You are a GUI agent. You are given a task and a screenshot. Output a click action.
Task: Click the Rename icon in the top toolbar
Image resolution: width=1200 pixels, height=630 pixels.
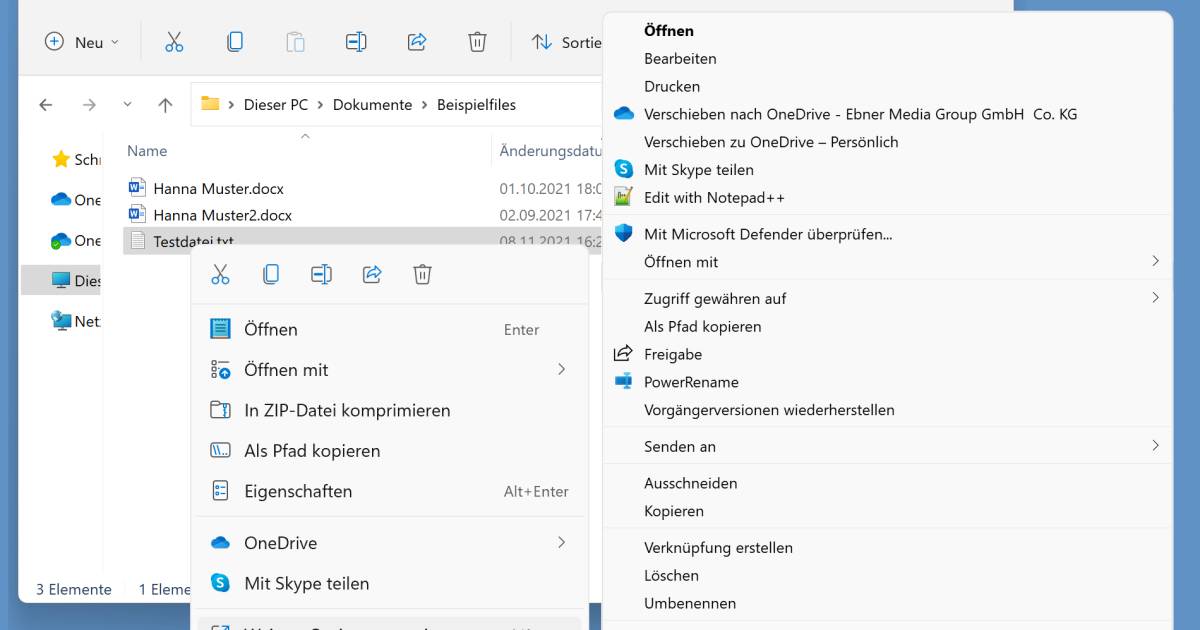point(356,42)
